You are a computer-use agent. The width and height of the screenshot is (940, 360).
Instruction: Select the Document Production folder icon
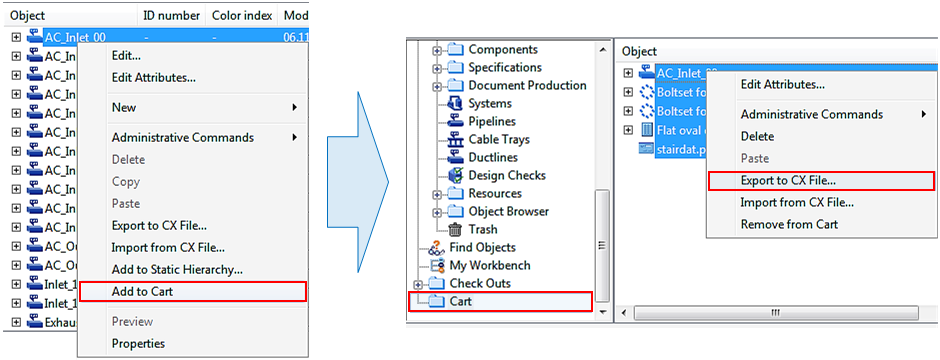[455, 86]
